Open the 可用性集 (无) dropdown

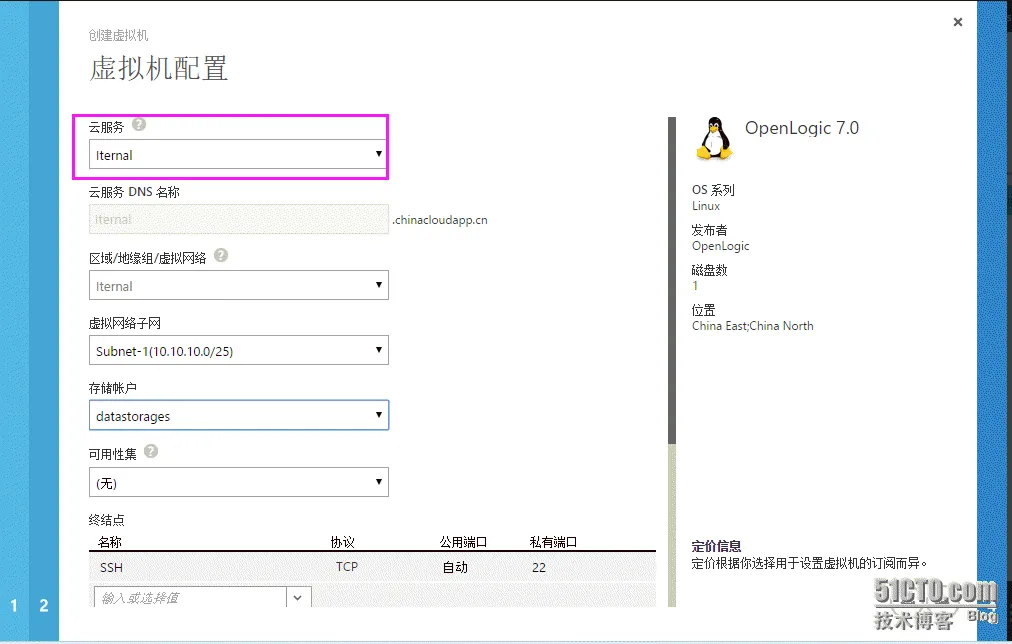point(238,482)
